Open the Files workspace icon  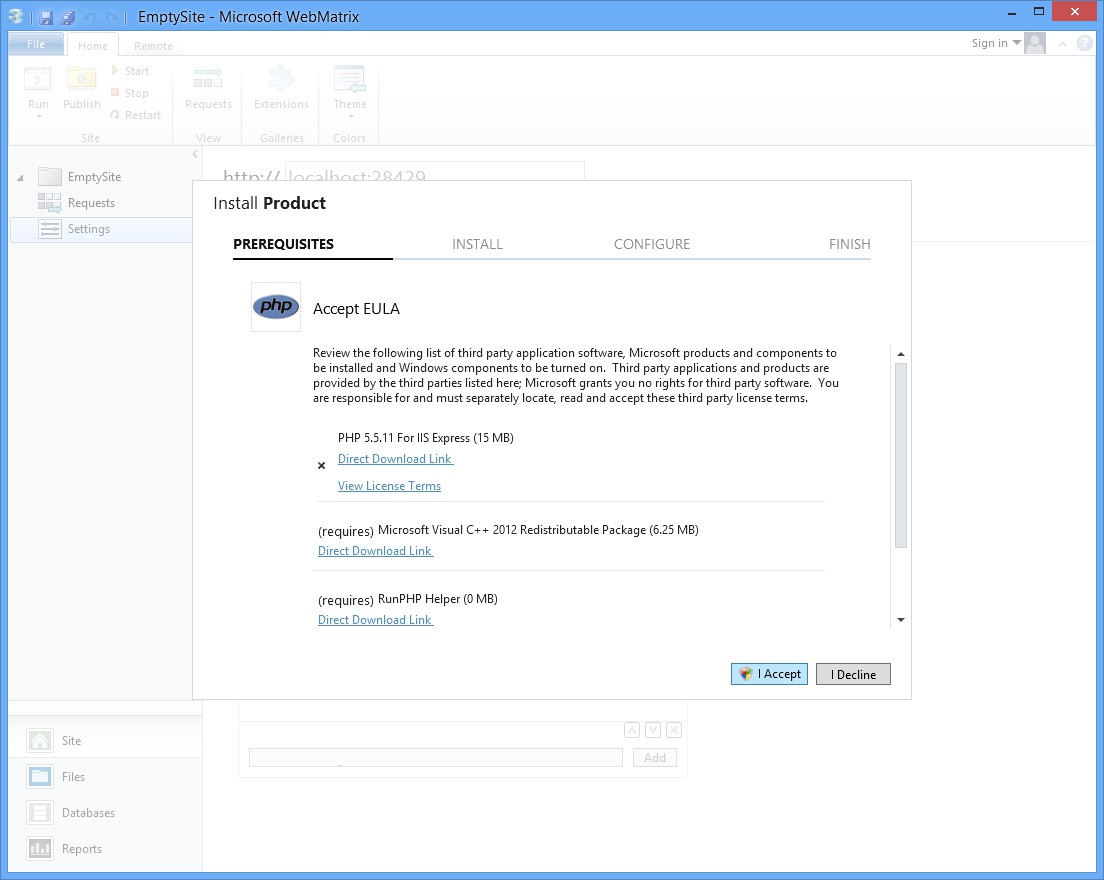[40, 777]
